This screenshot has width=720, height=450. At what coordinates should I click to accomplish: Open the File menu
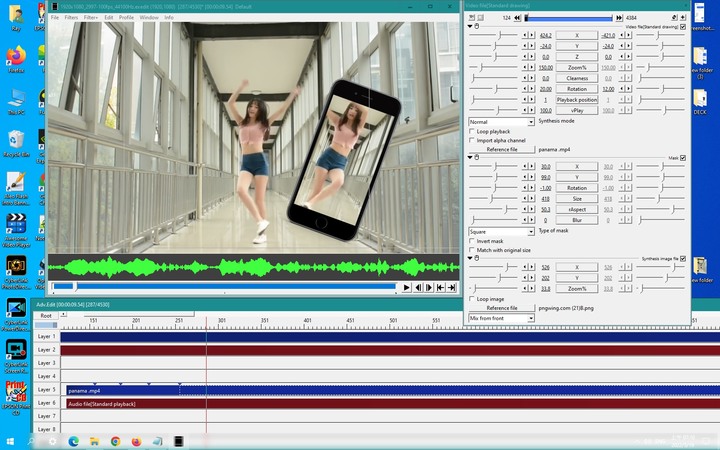[x=55, y=17]
